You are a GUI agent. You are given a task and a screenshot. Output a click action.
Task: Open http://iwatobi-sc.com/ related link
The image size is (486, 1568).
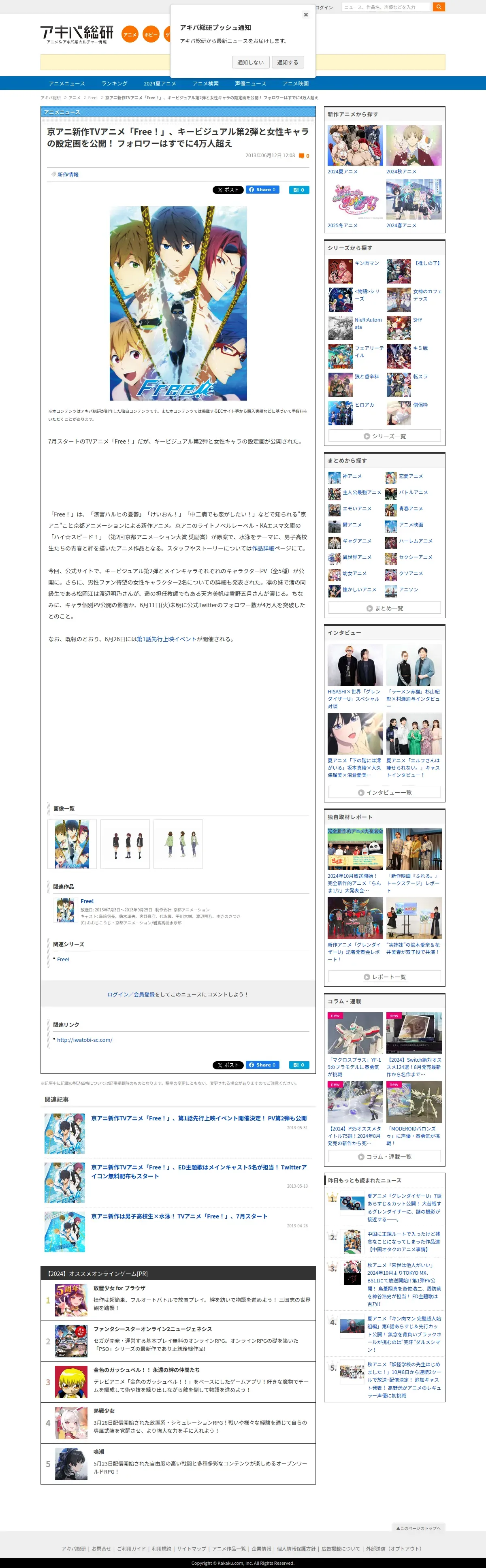coord(85,1040)
